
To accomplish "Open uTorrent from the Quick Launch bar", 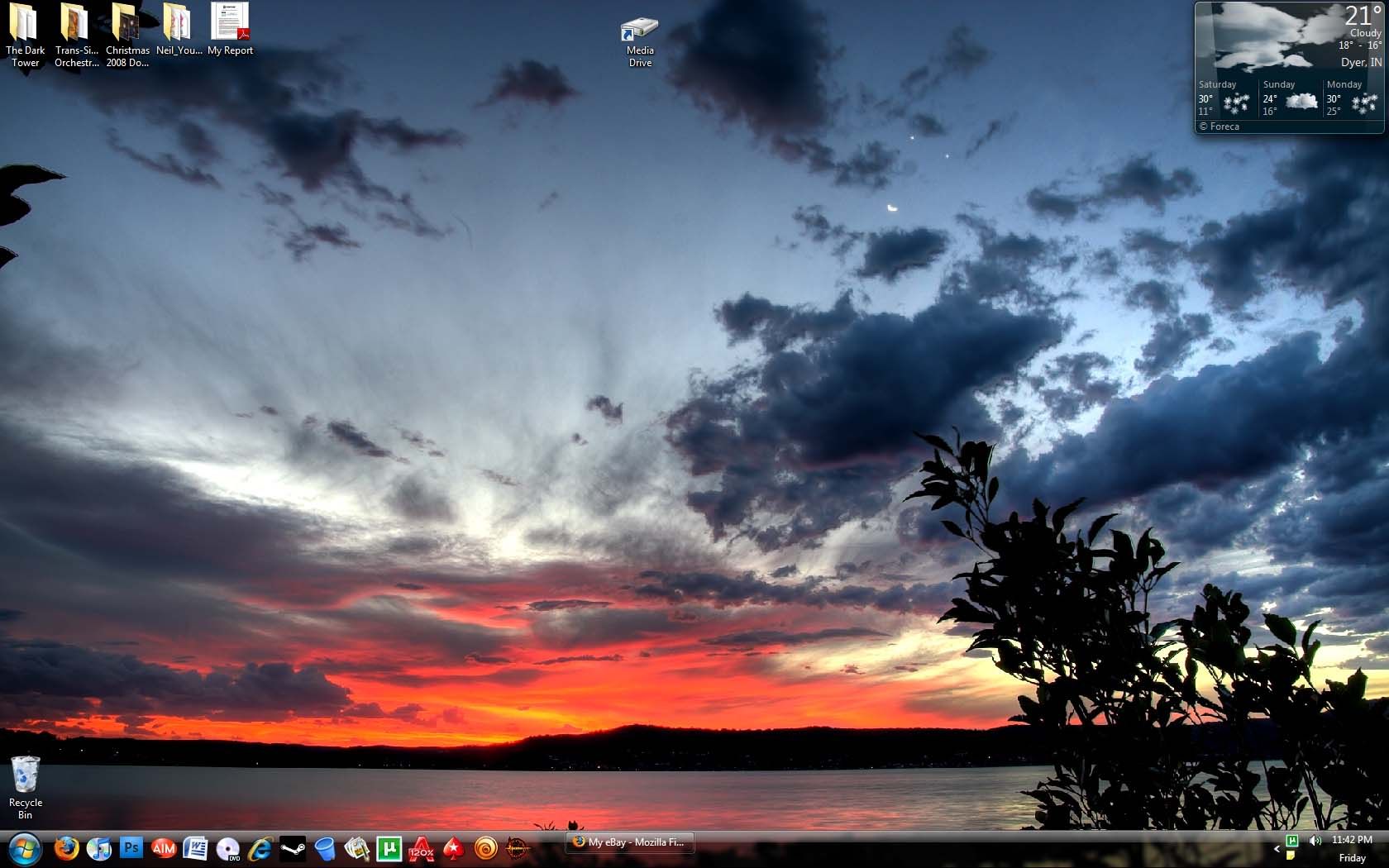I will (x=389, y=848).
